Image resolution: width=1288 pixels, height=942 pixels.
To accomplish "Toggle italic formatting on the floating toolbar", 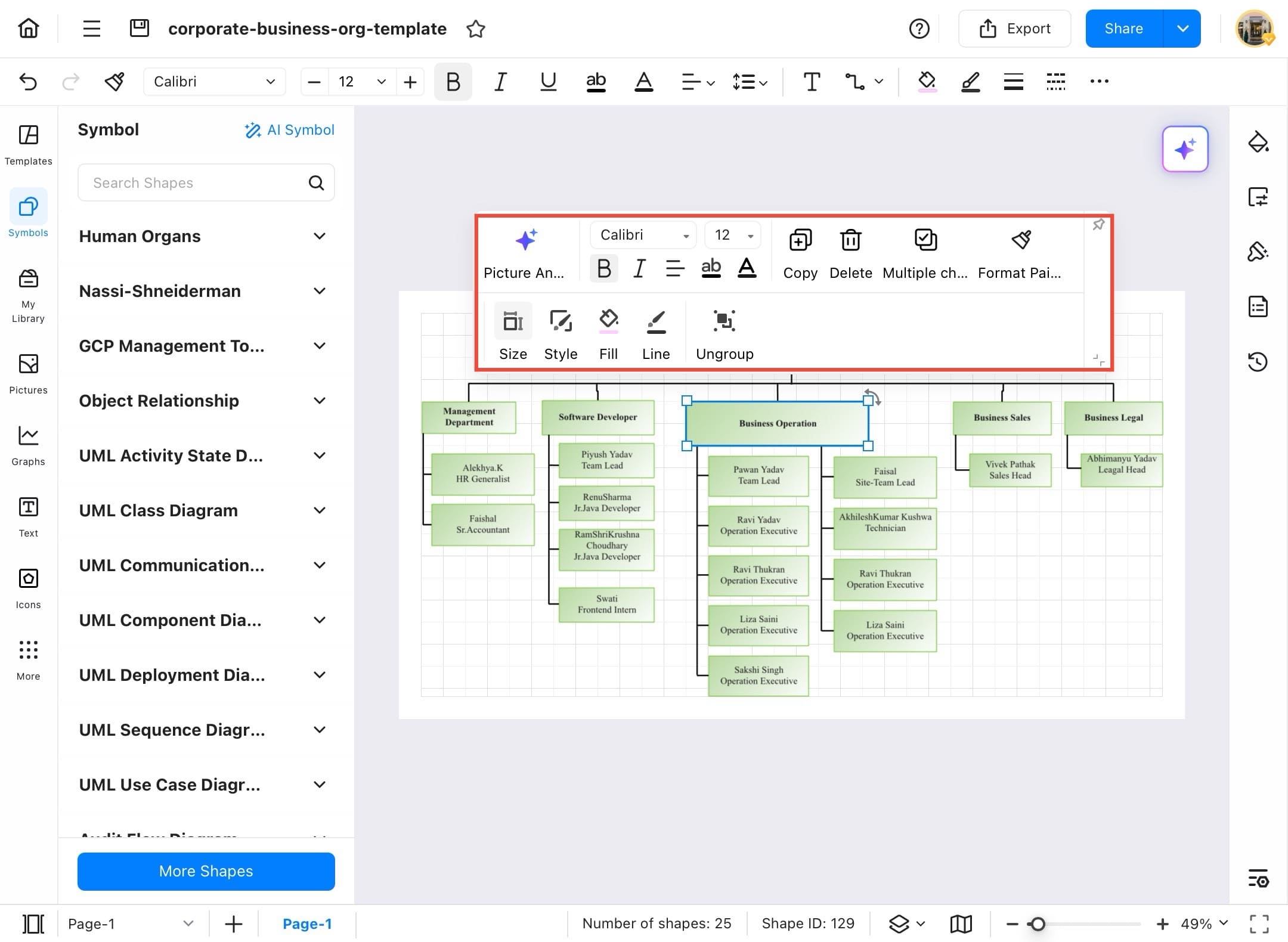I will pyautogui.click(x=639, y=268).
